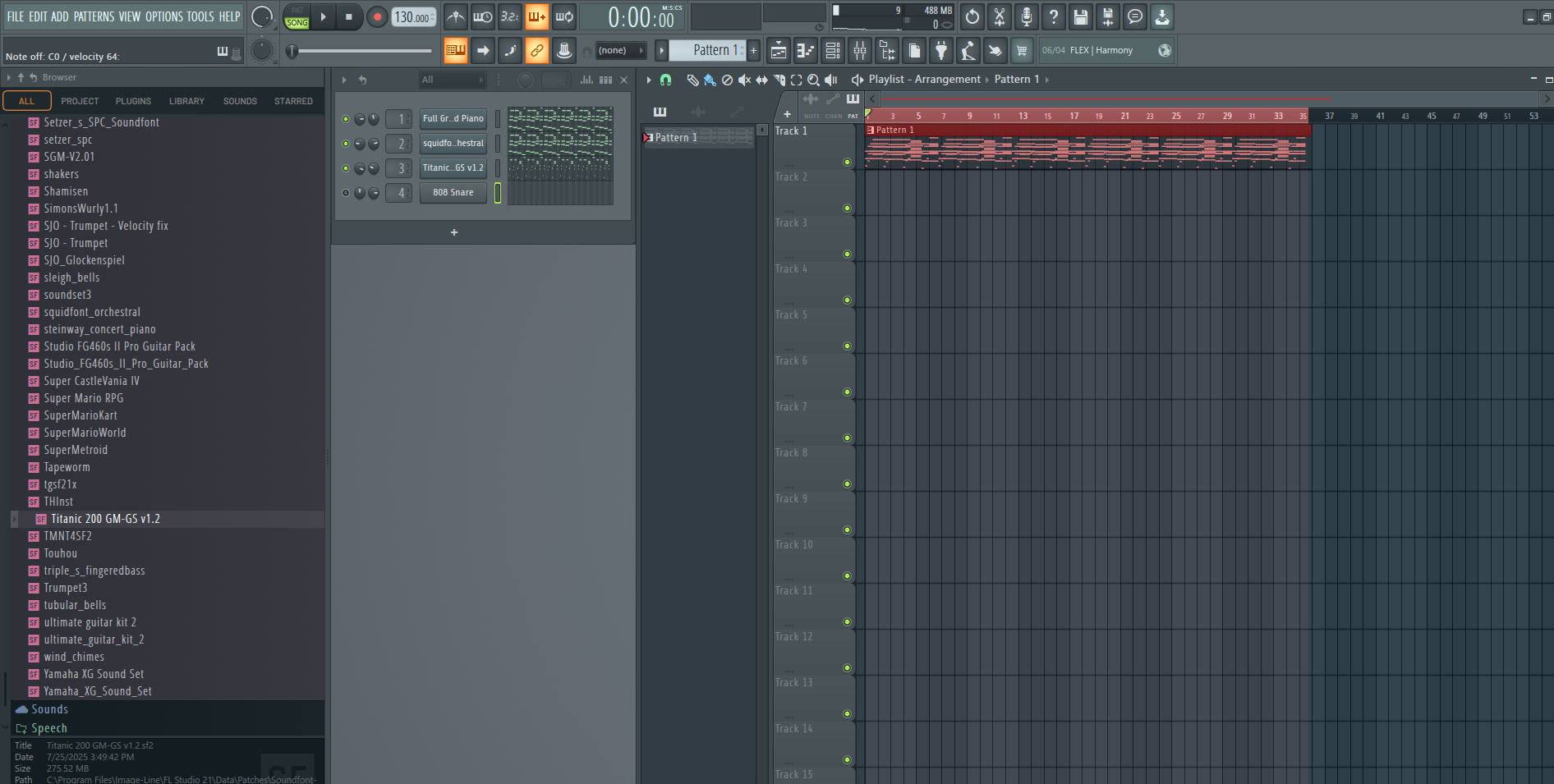Open the Mixer view icon

coord(860,51)
